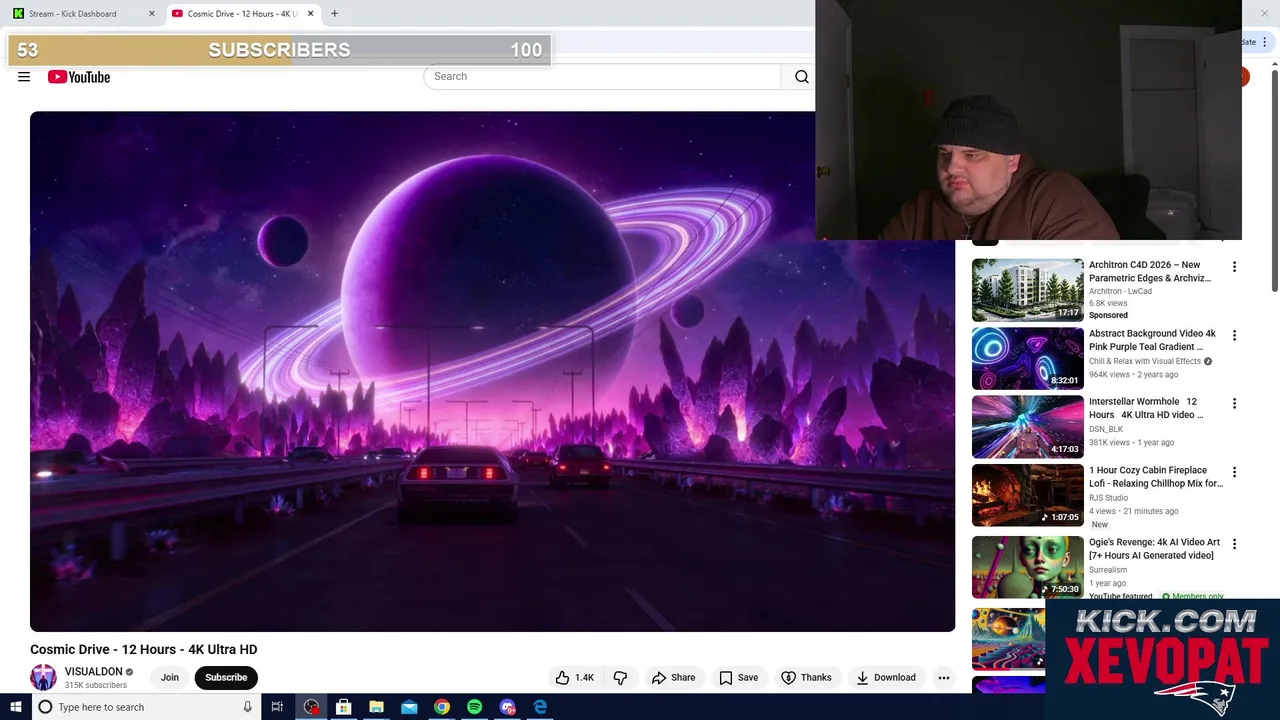Image resolution: width=1280 pixels, height=720 pixels.
Task: Open the Interstellar Wormhole video title link
Action: (1146, 408)
